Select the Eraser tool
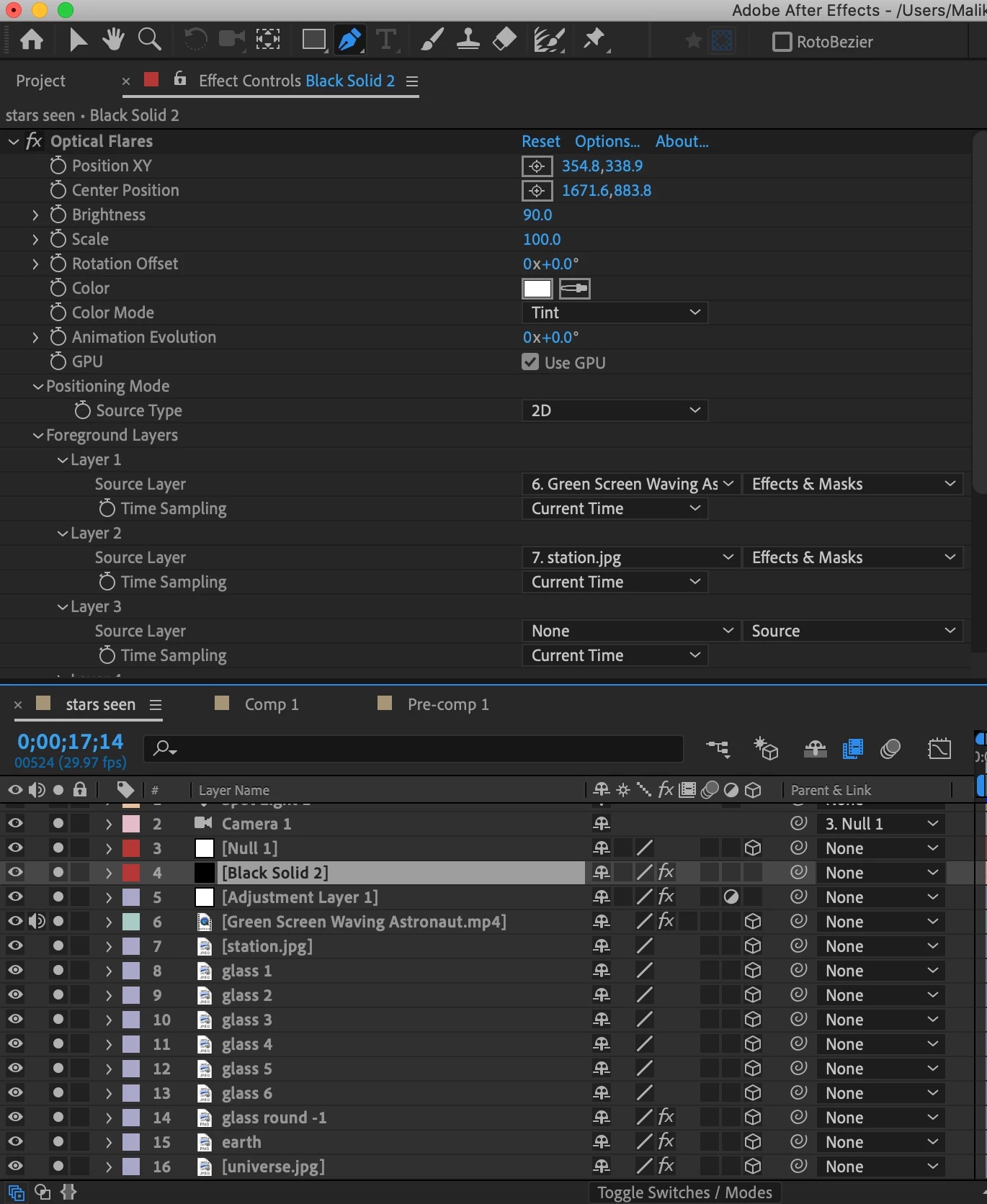 click(x=504, y=40)
